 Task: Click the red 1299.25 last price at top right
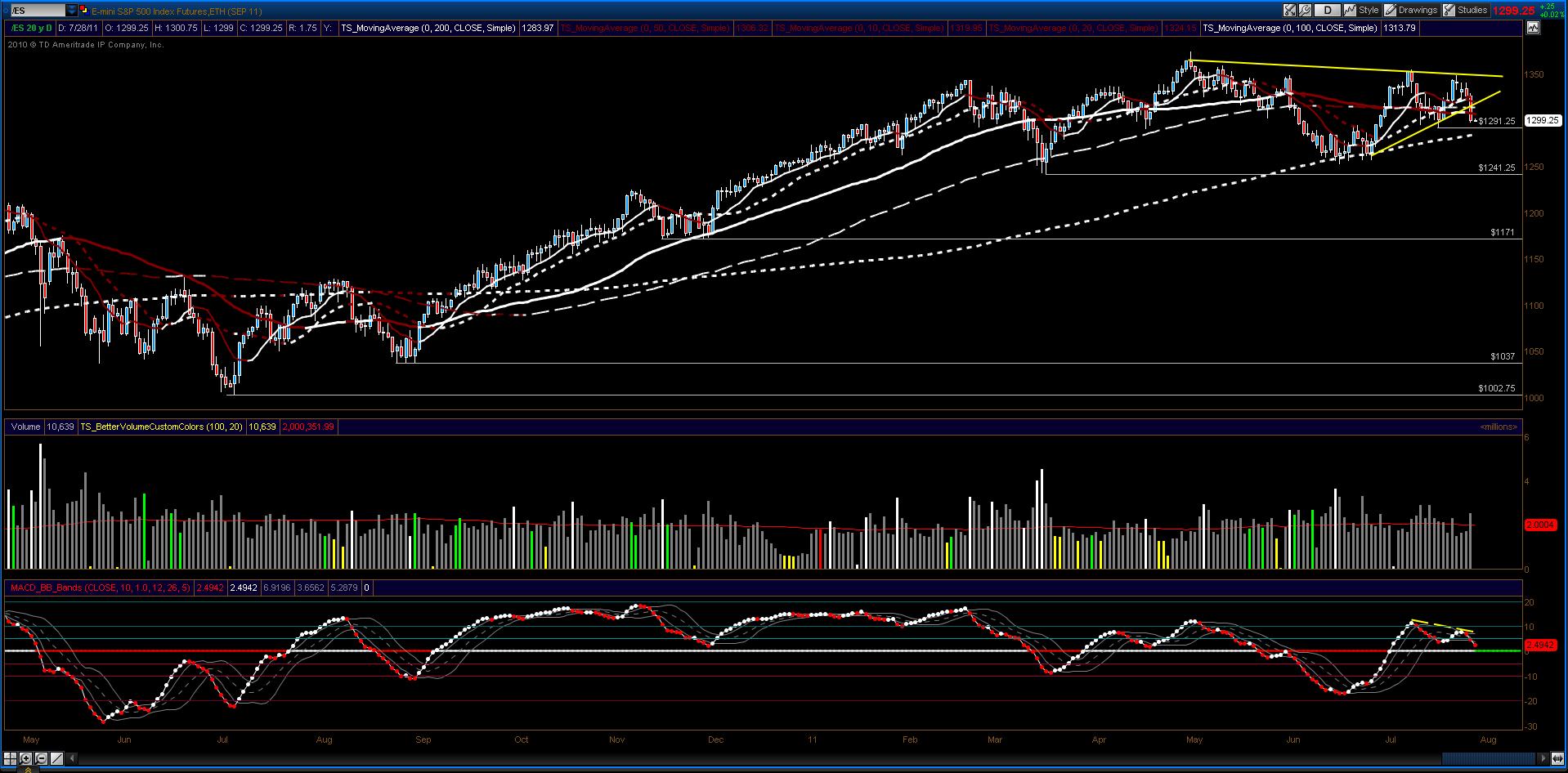pos(1513,11)
